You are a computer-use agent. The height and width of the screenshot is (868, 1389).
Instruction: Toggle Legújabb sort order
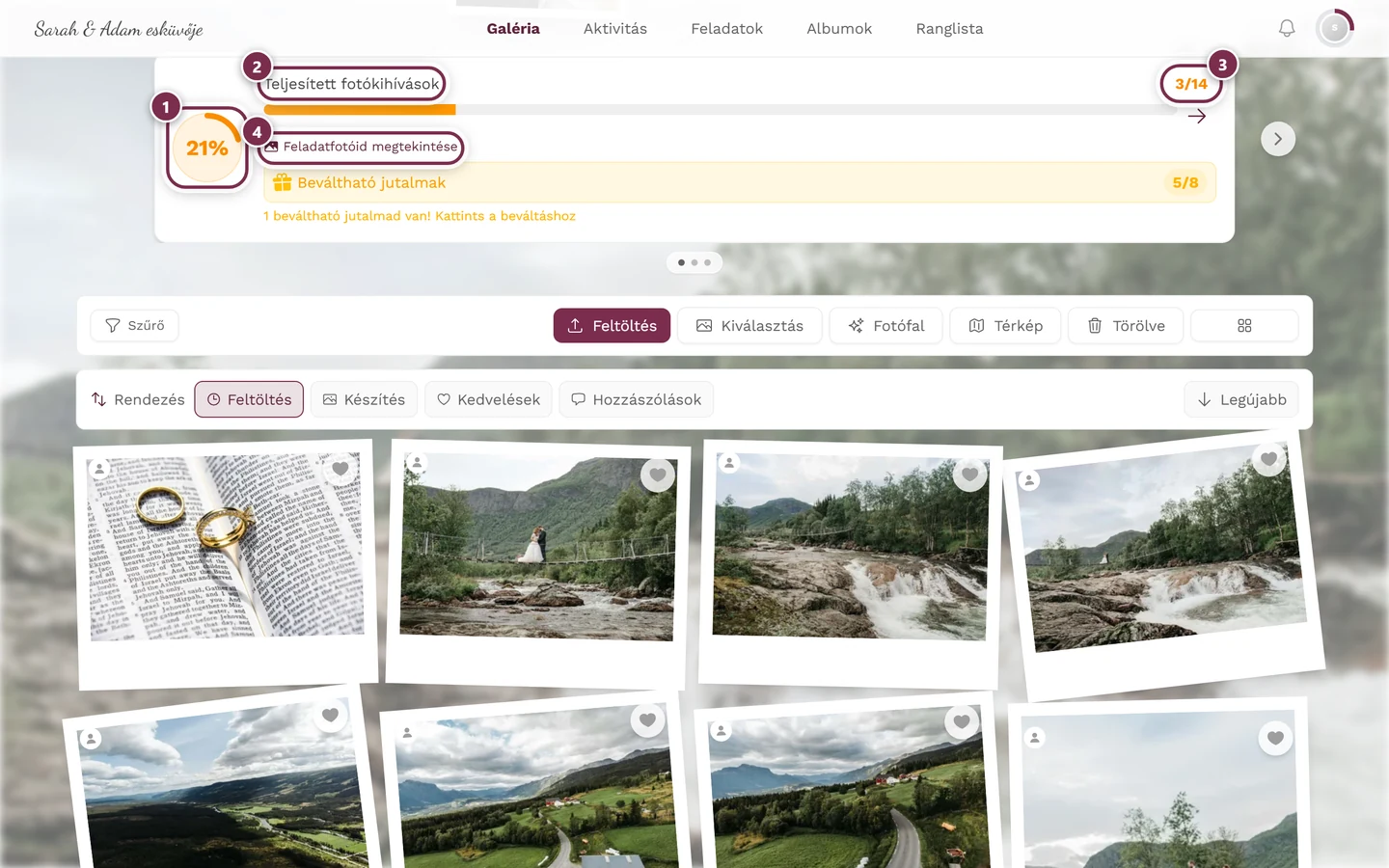click(x=1241, y=399)
